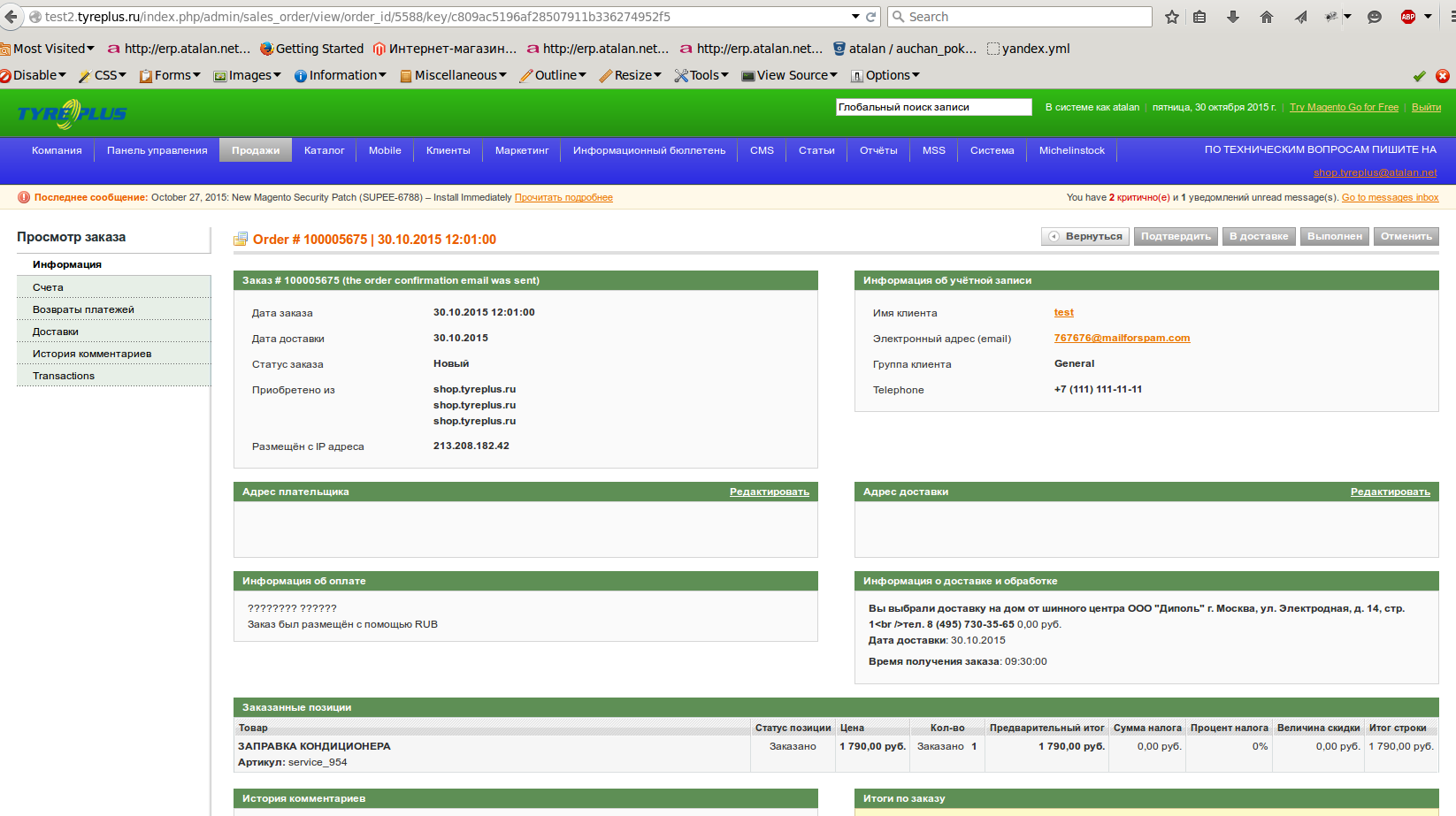Image resolution: width=1456 pixels, height=816 pixels.
Task: Open the Каталог menu
Action: [324, 150]
